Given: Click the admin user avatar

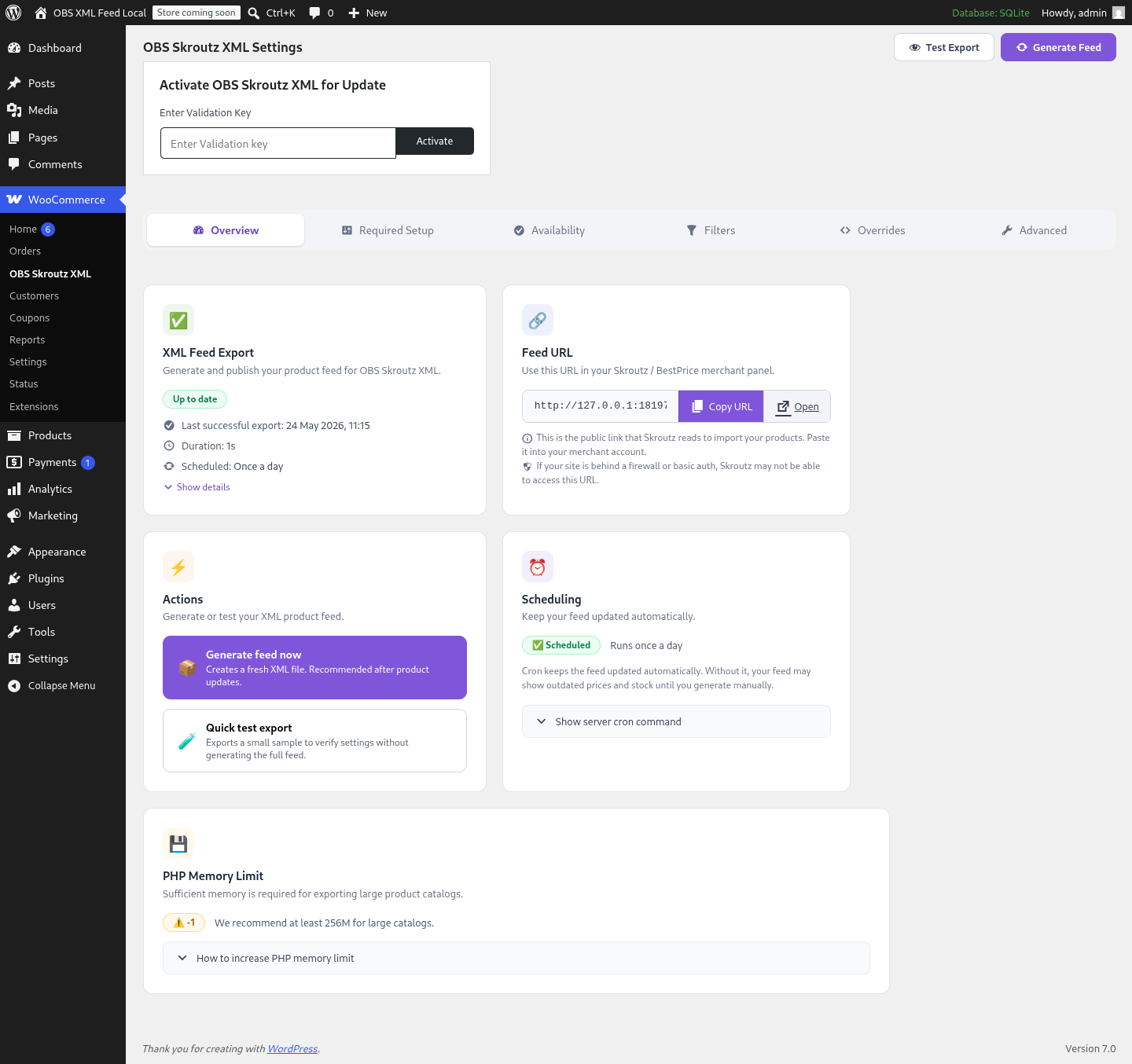Looking at the screenshot, I should coord(1119,13).
